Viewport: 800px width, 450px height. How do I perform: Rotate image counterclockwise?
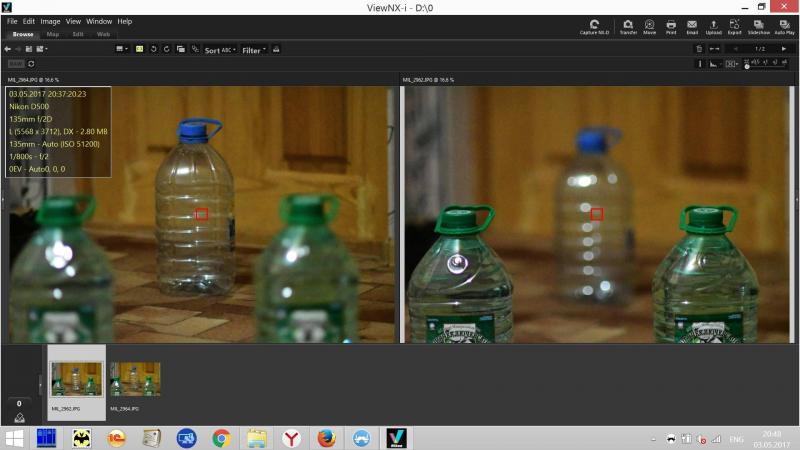coord(153,49)
